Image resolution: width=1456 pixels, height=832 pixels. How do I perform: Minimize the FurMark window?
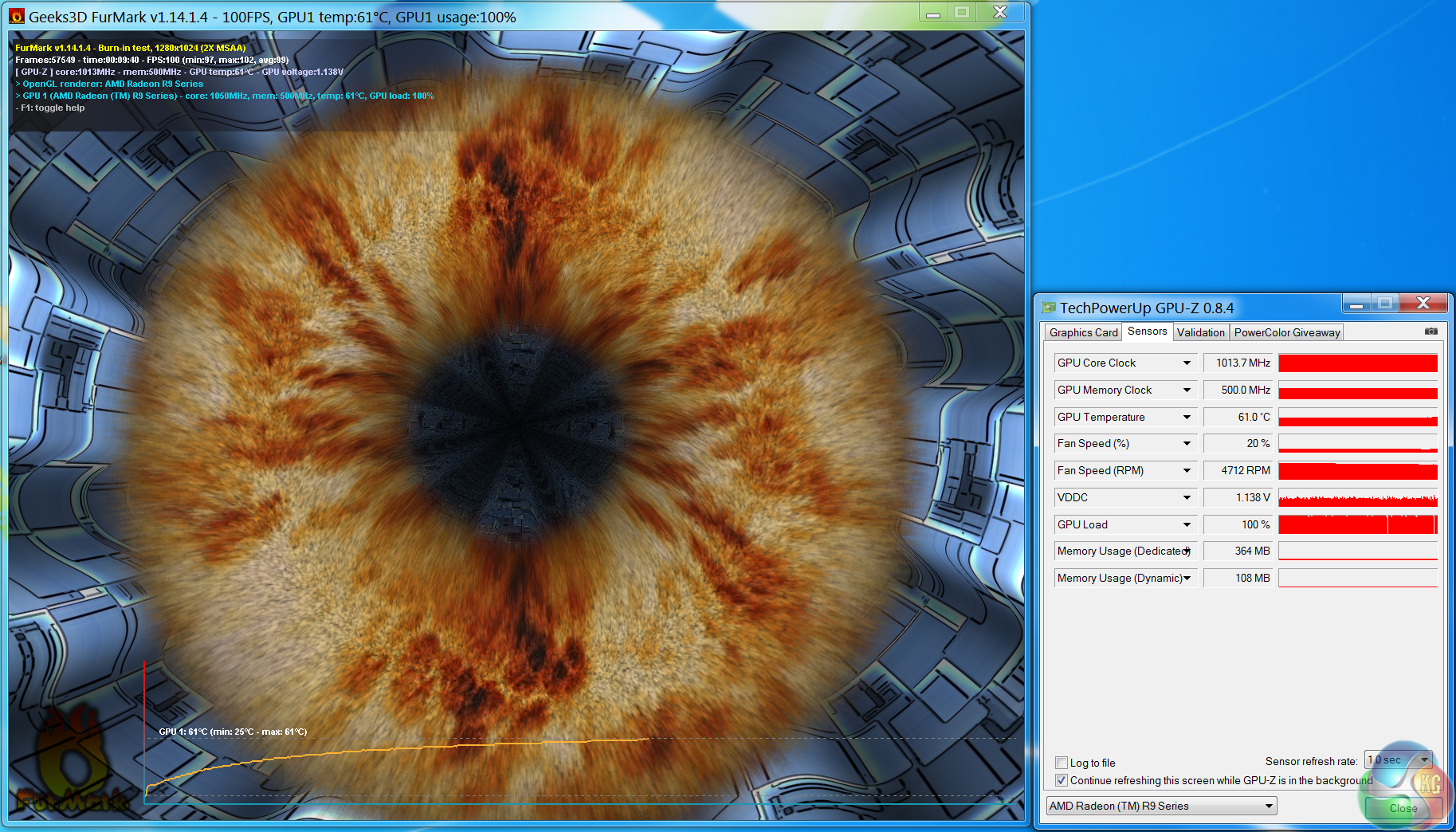coord(932,13)
